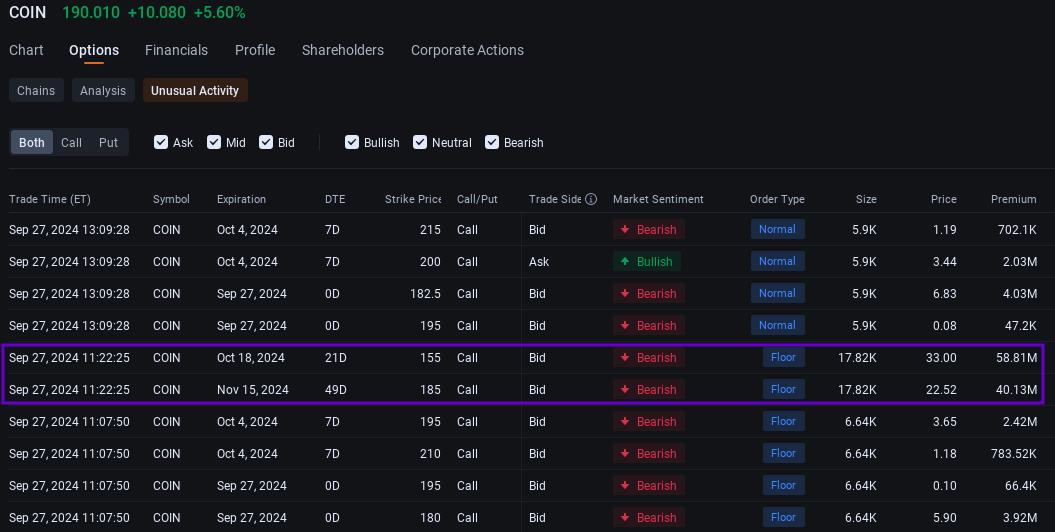
Task: Click the 702.1K premium value
Action: point(1017,229)
